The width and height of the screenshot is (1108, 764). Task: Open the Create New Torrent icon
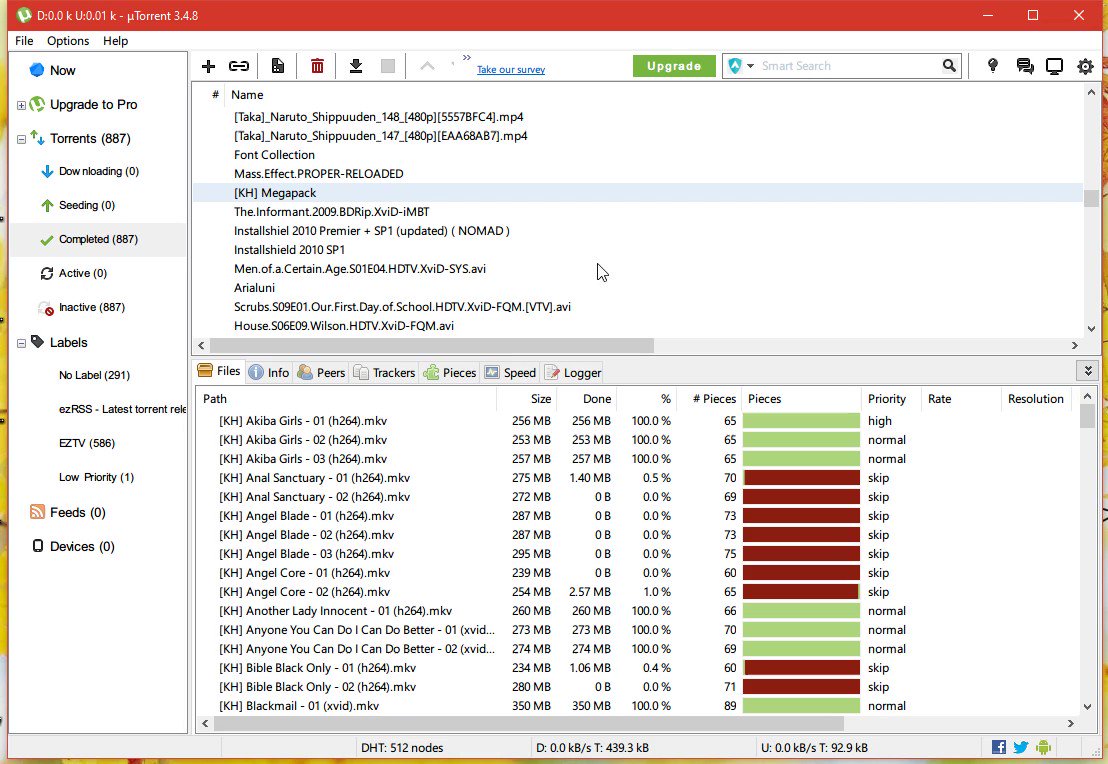[x=278, y=66]
